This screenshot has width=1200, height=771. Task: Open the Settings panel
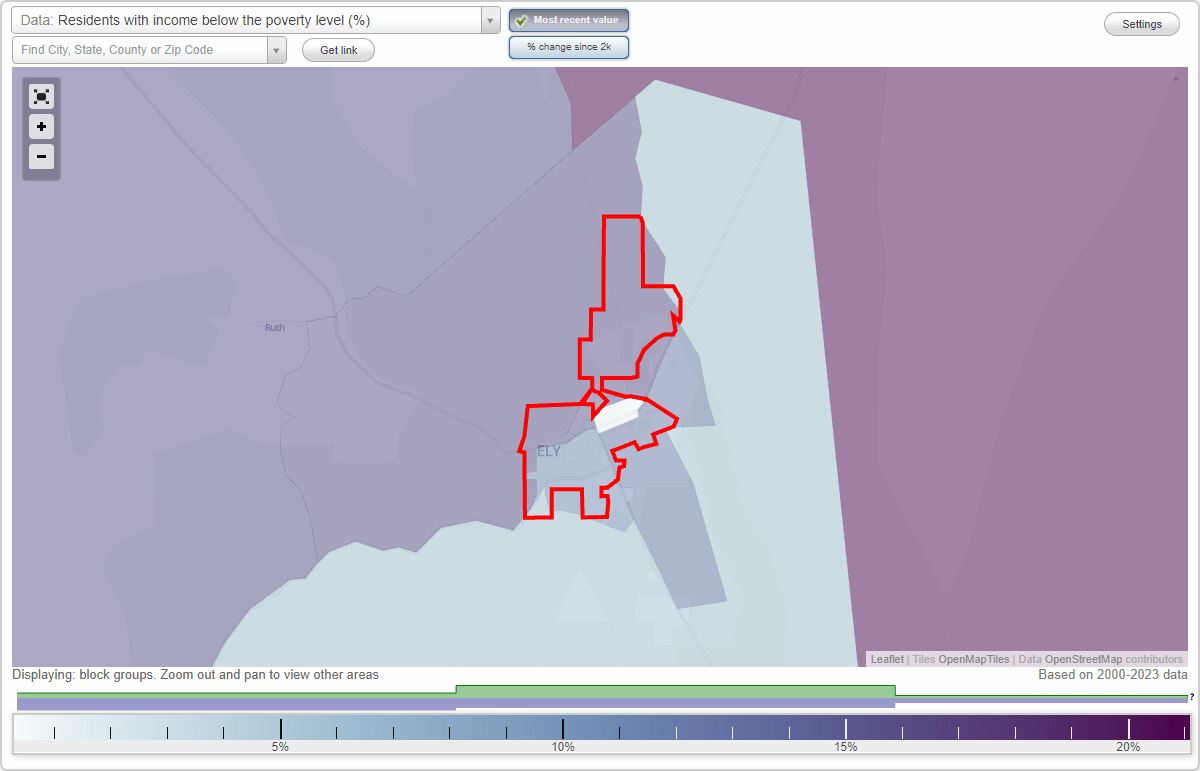(1141, 23)
